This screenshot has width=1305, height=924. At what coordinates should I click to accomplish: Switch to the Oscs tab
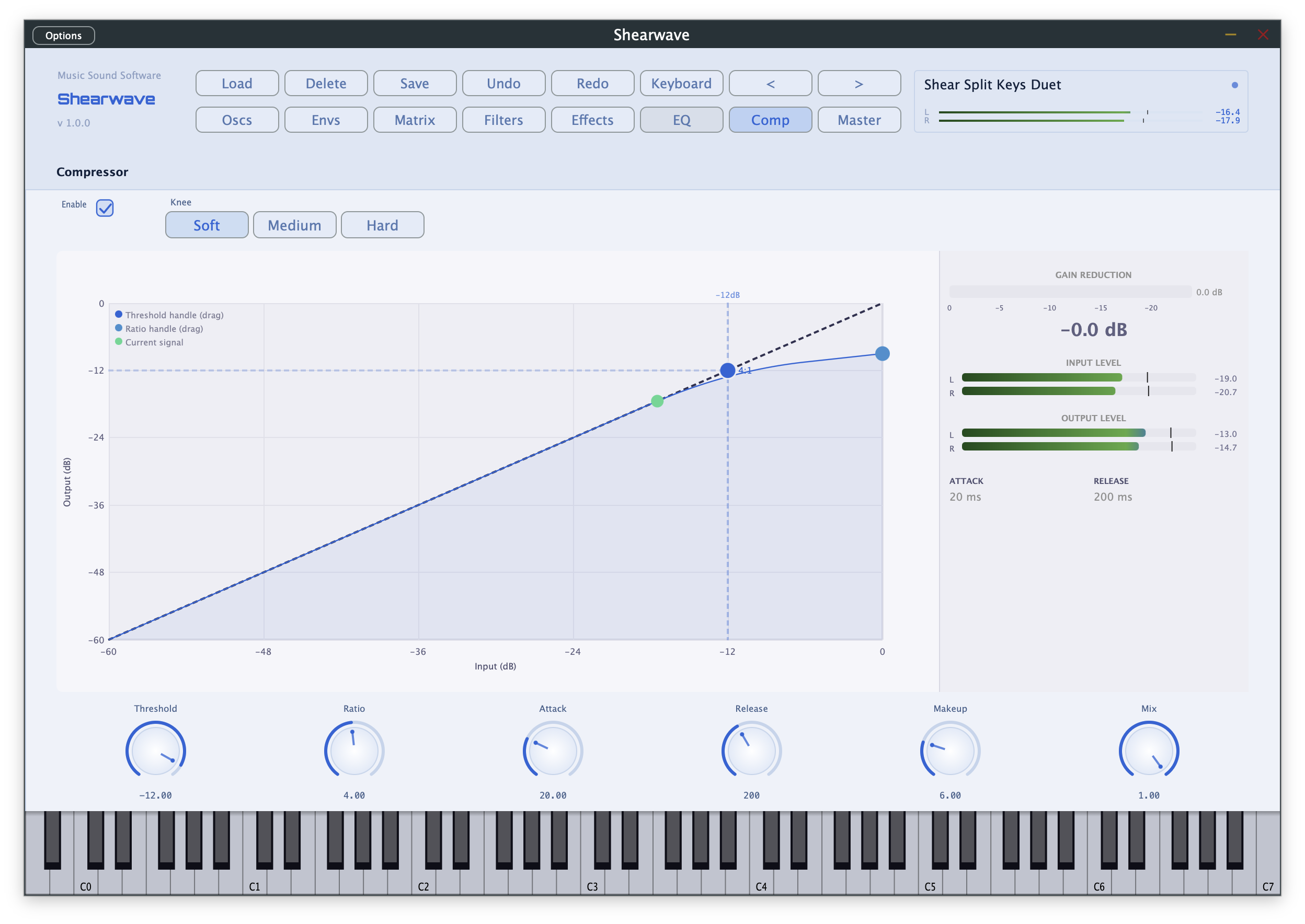click(237, 120)
